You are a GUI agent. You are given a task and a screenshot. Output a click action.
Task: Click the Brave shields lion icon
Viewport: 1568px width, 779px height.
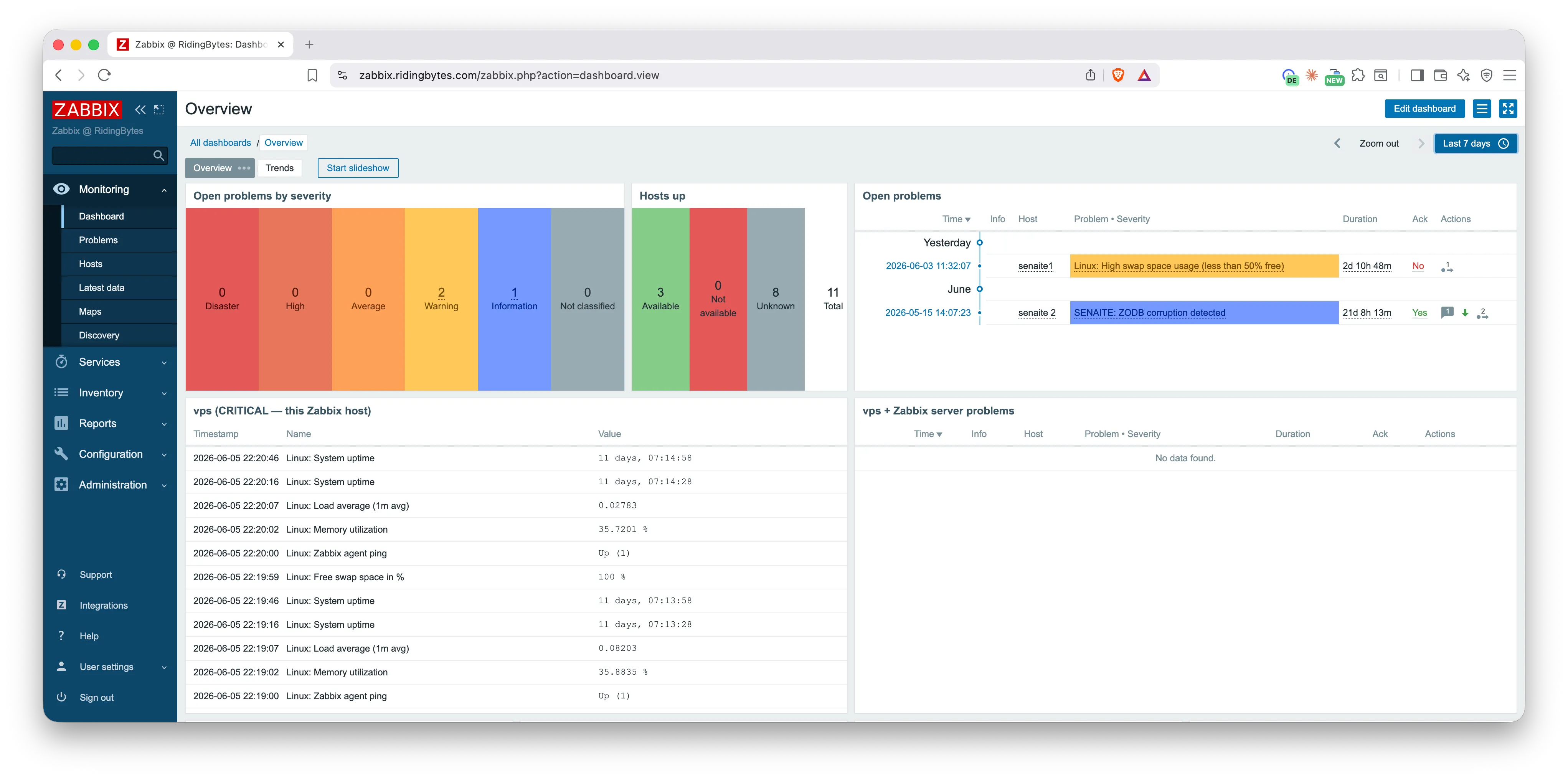click(1117, 76)
